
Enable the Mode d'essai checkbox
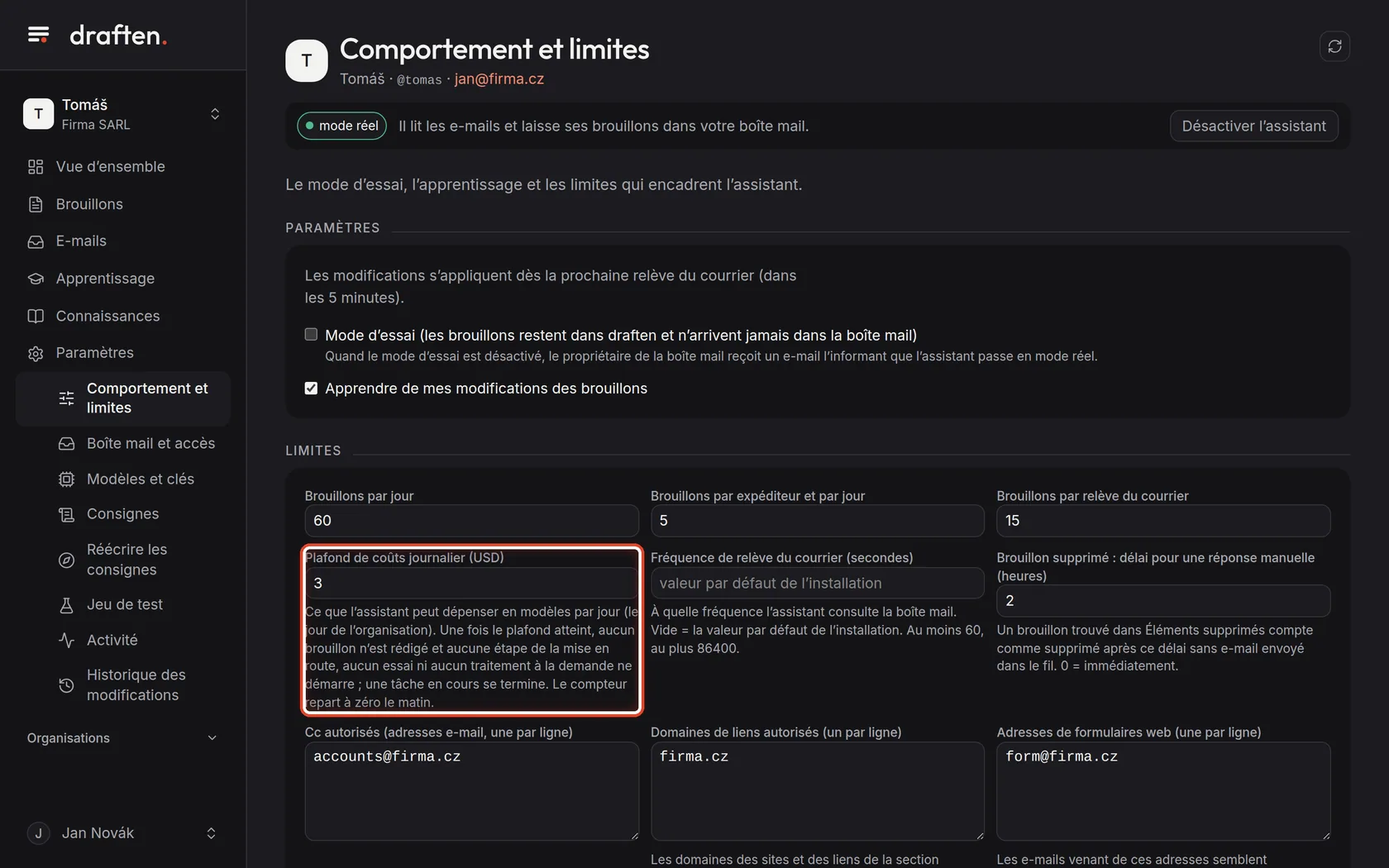pos(311,335)
